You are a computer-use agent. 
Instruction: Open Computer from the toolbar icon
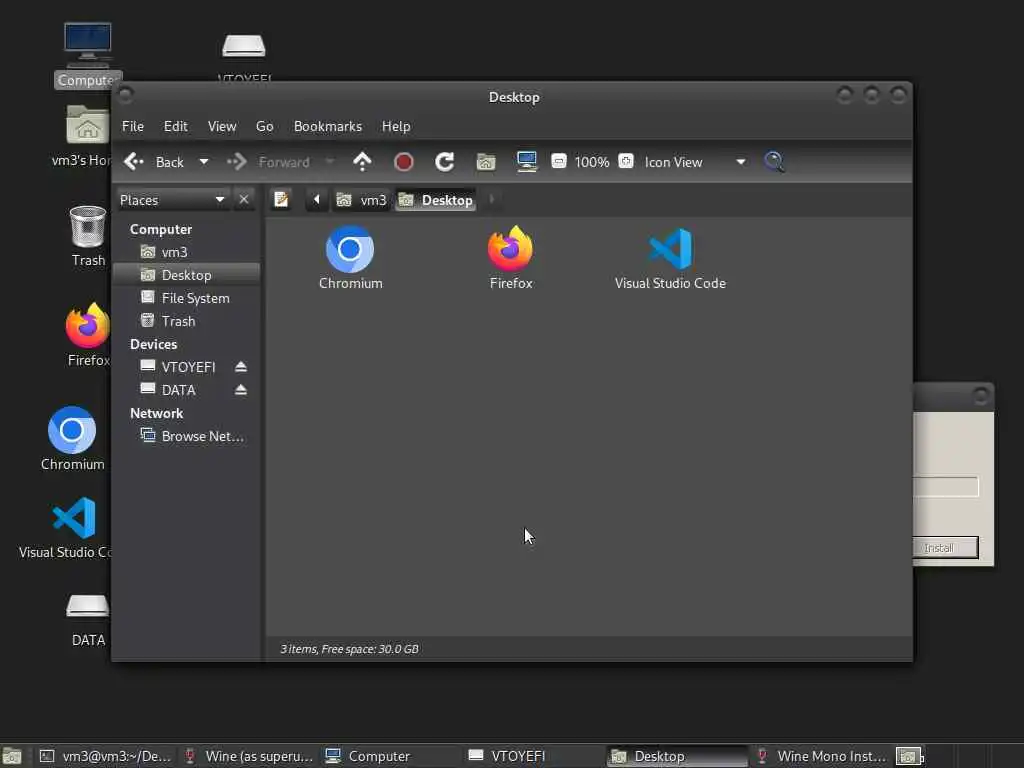(526, 161)
